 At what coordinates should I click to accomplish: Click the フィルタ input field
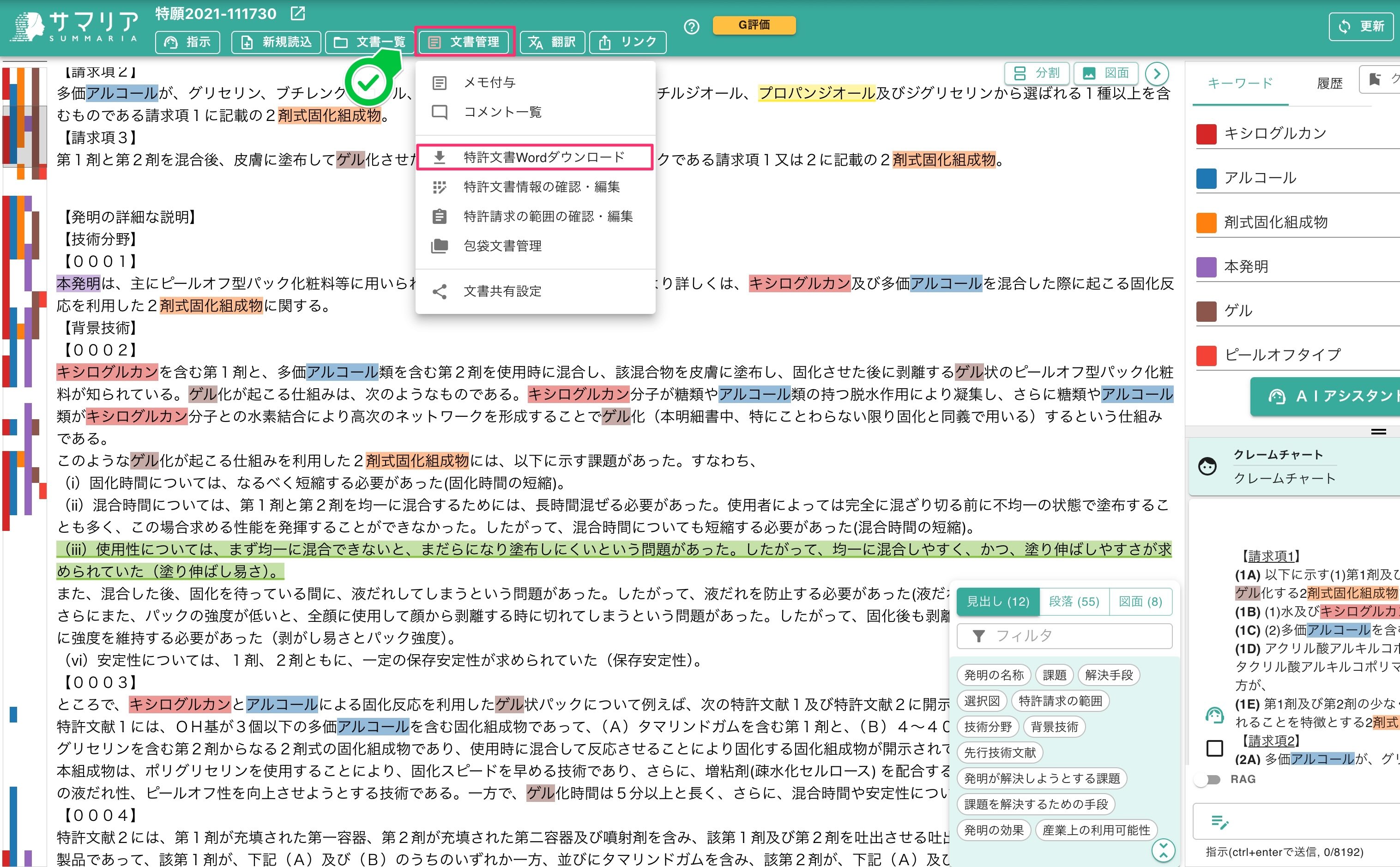(1064, 636)
